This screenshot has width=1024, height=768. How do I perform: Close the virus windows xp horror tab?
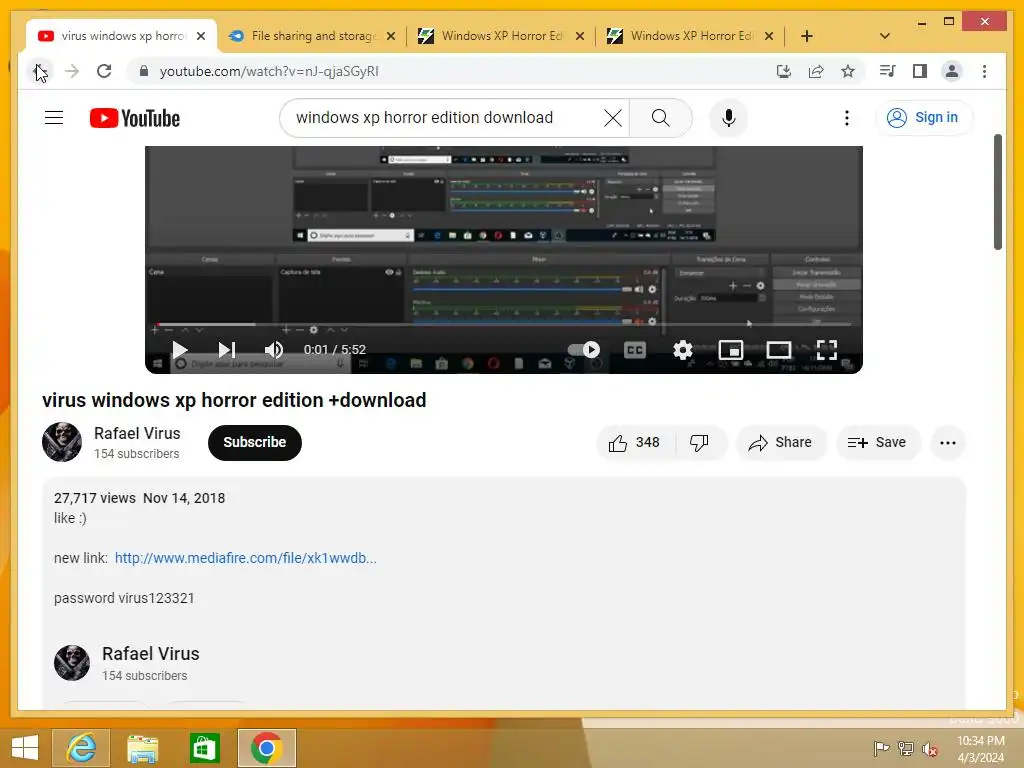[x=201, y=36]
